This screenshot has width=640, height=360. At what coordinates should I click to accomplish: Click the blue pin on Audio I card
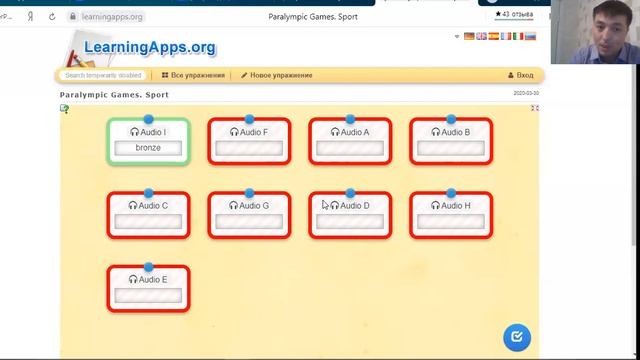[x=149, y=119]
